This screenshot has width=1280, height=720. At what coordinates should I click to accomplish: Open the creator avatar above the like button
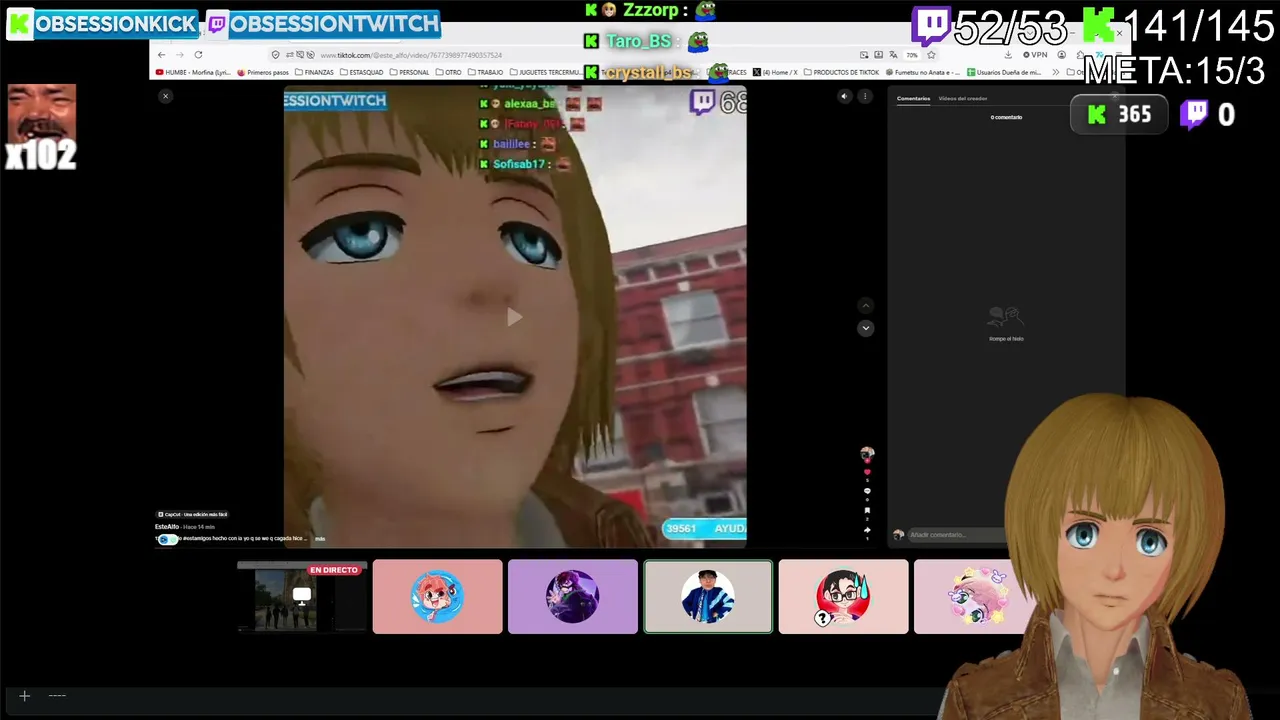point(867,454)
